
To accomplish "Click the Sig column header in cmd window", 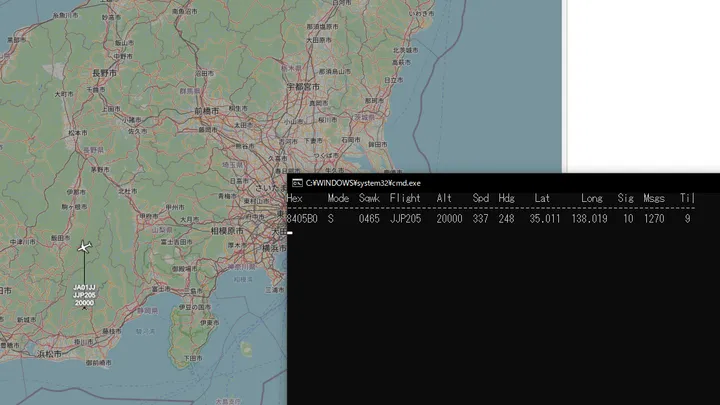I will [x=625, y=198].
